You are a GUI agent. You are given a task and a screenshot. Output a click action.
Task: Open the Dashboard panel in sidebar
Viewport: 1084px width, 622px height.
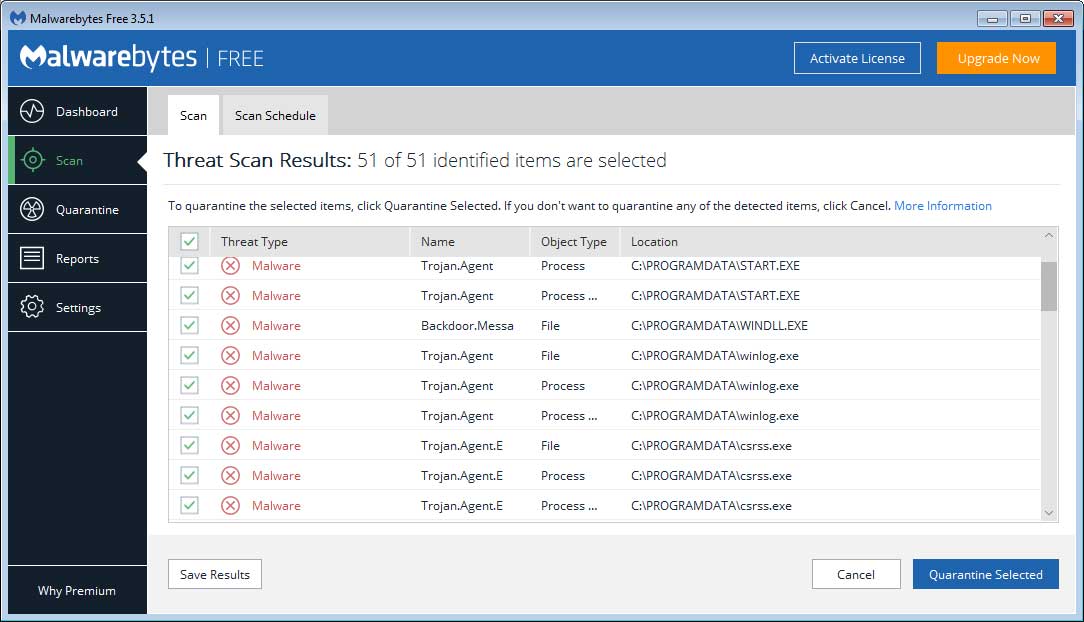(77, 111)
